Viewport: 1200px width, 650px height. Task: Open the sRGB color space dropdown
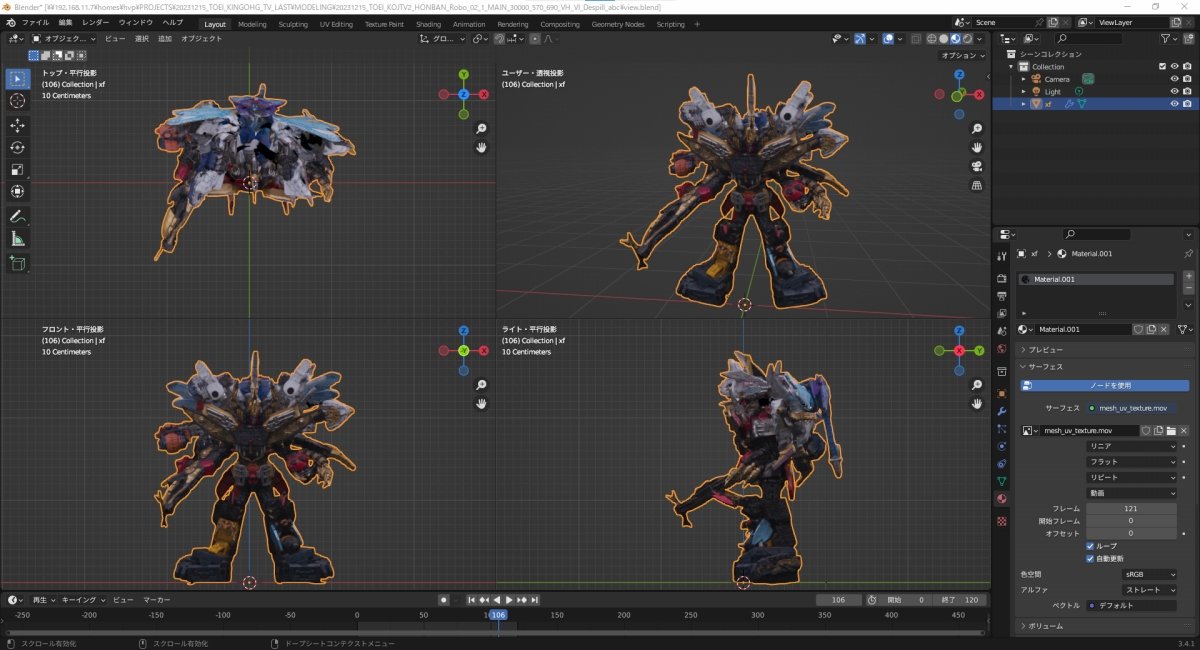1149,575
